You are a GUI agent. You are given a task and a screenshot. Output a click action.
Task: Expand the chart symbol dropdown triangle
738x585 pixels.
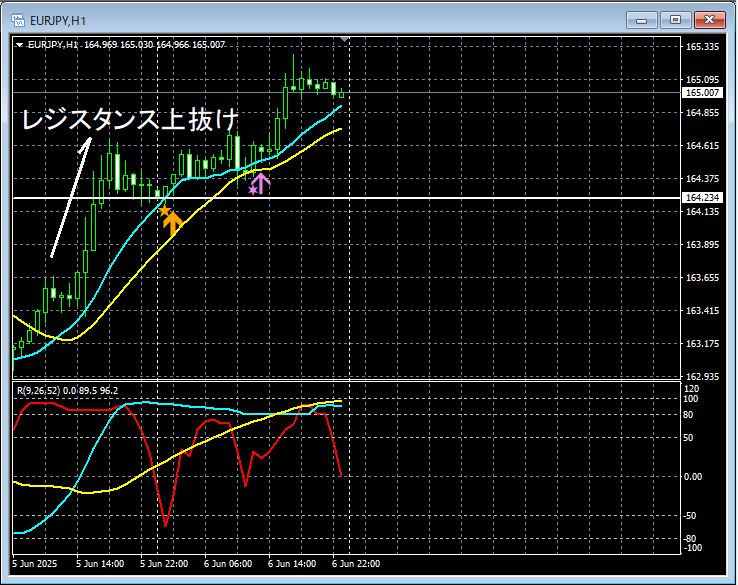[20, 45]
